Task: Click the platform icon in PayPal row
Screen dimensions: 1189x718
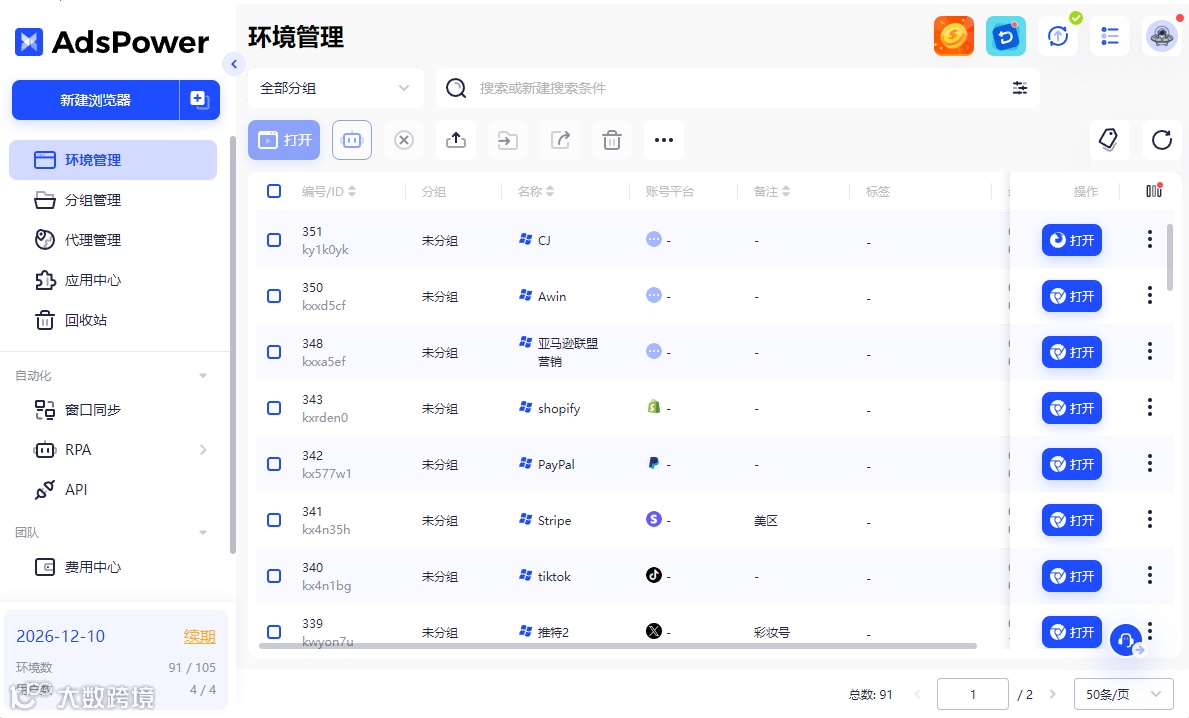Action: point(653,462)
